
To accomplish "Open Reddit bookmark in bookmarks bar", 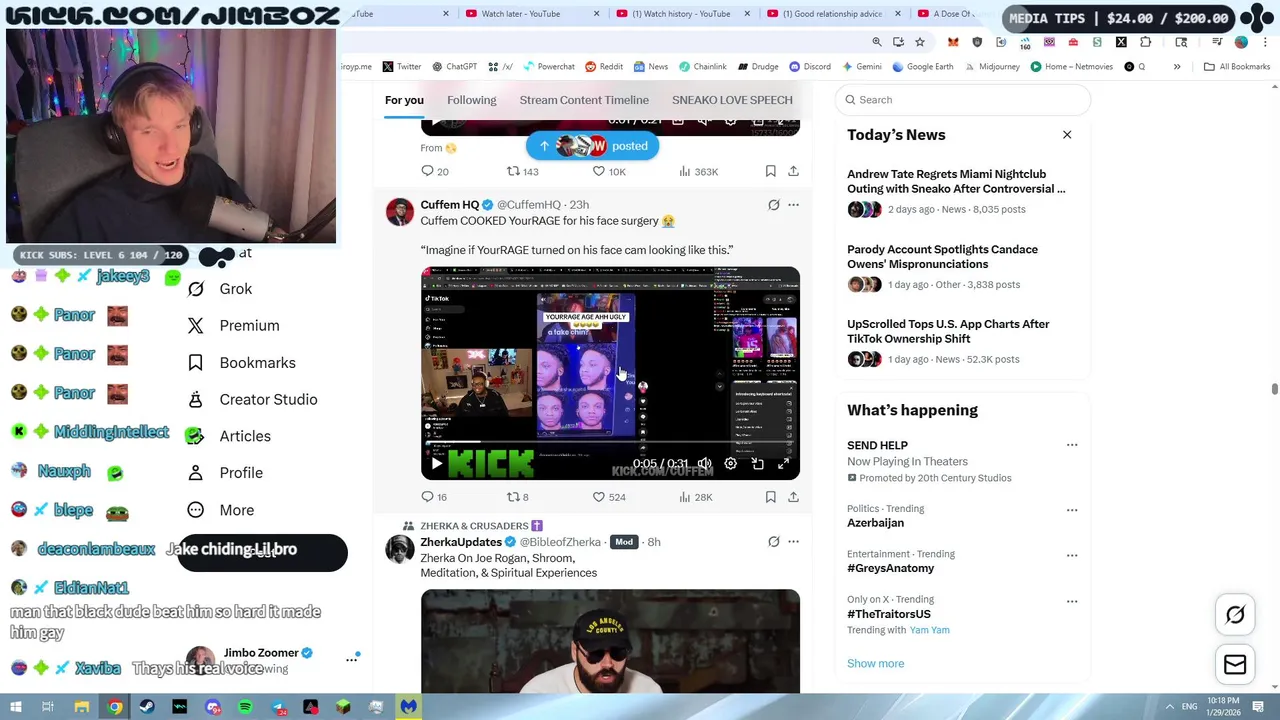I will pyautogui.click(x=604, y=67).
